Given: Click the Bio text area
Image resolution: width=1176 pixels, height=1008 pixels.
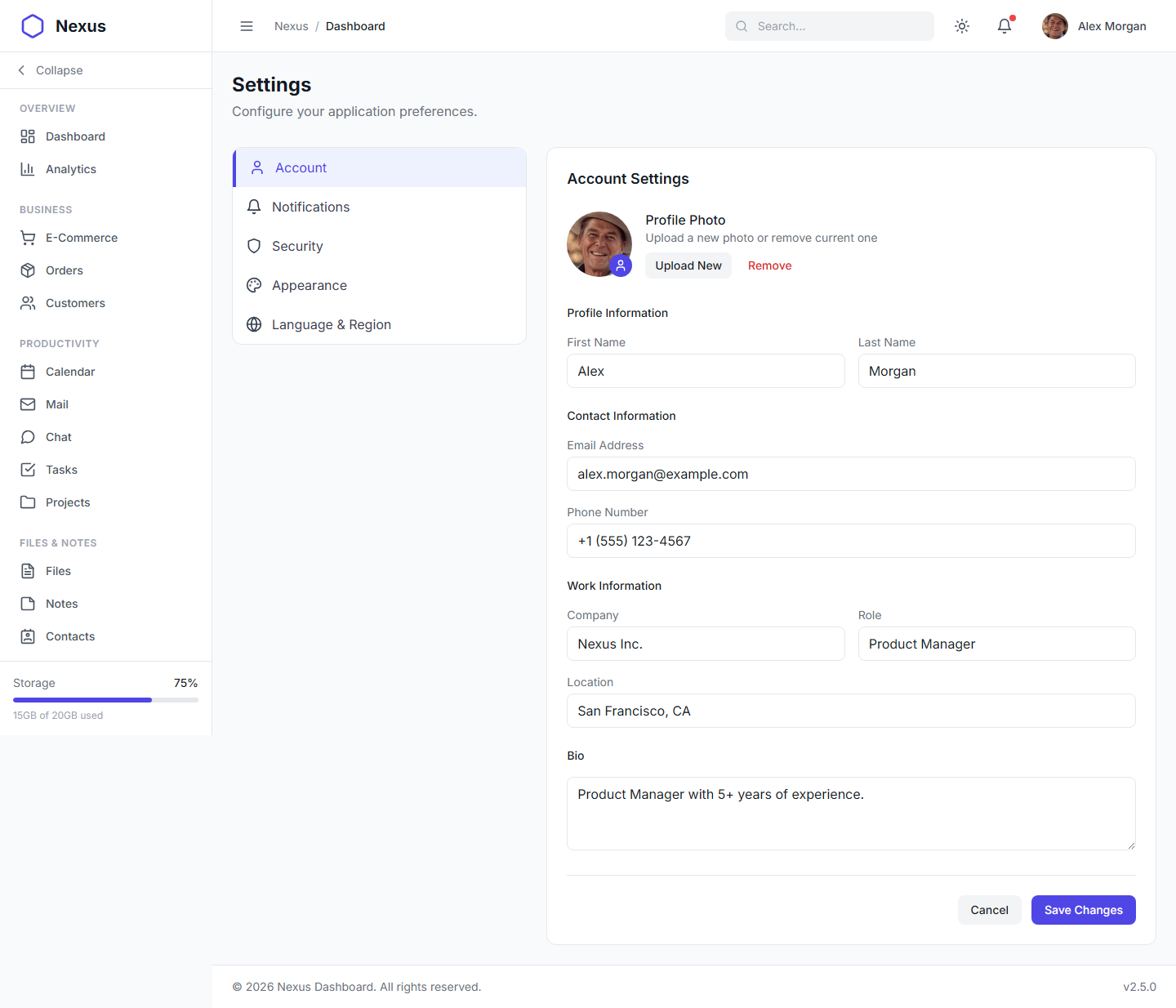Looking at the screenshot, I should coord(851,814).
